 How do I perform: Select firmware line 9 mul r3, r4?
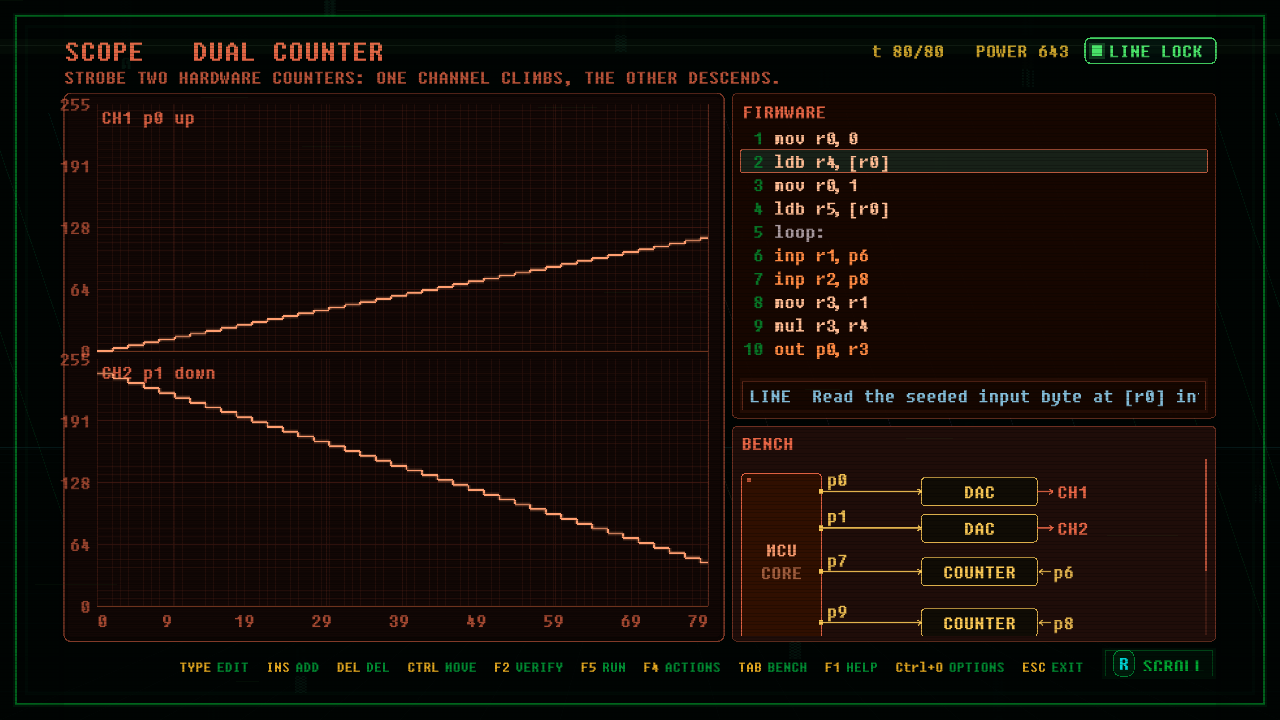click(x=973, y=326)
